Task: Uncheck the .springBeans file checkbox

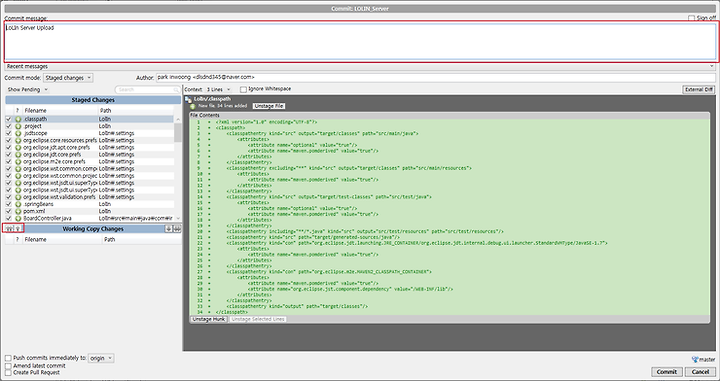Action: click(x=8, y=204)
